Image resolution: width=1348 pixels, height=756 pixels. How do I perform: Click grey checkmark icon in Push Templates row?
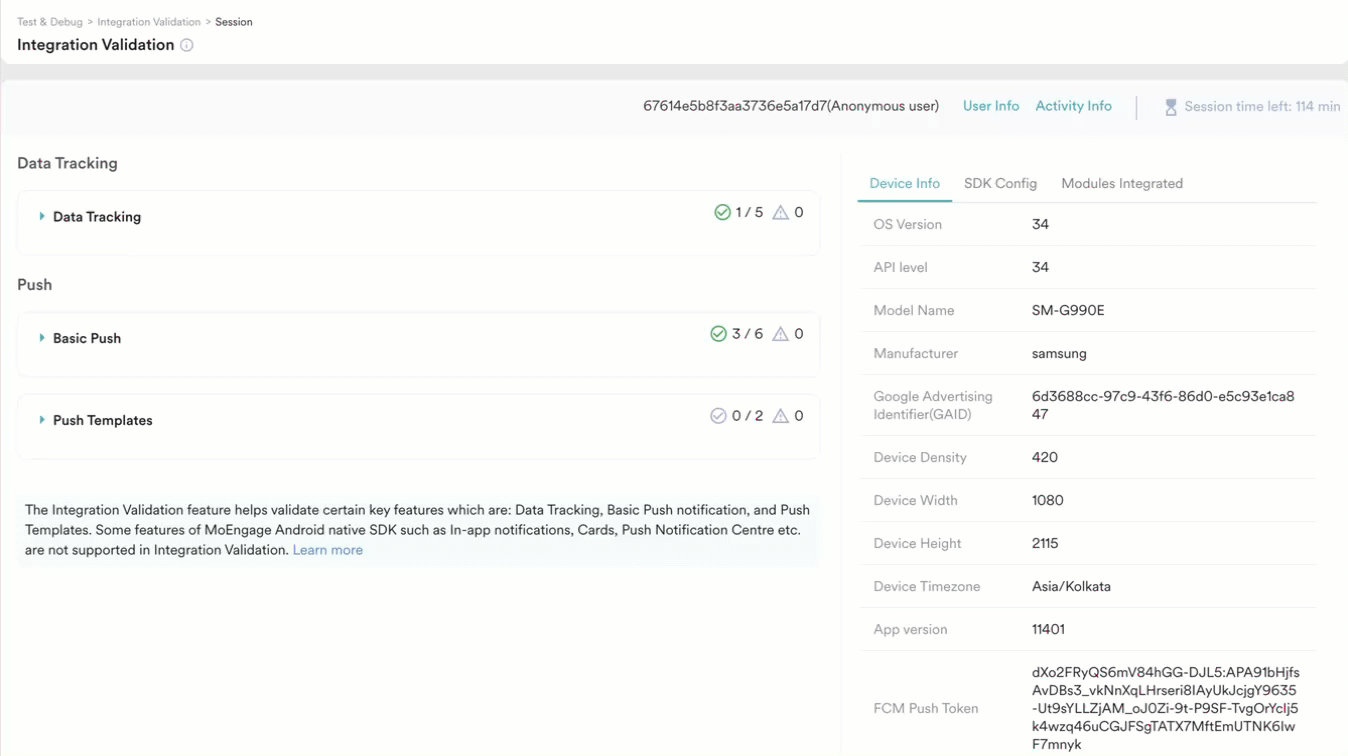pos(718,416)
